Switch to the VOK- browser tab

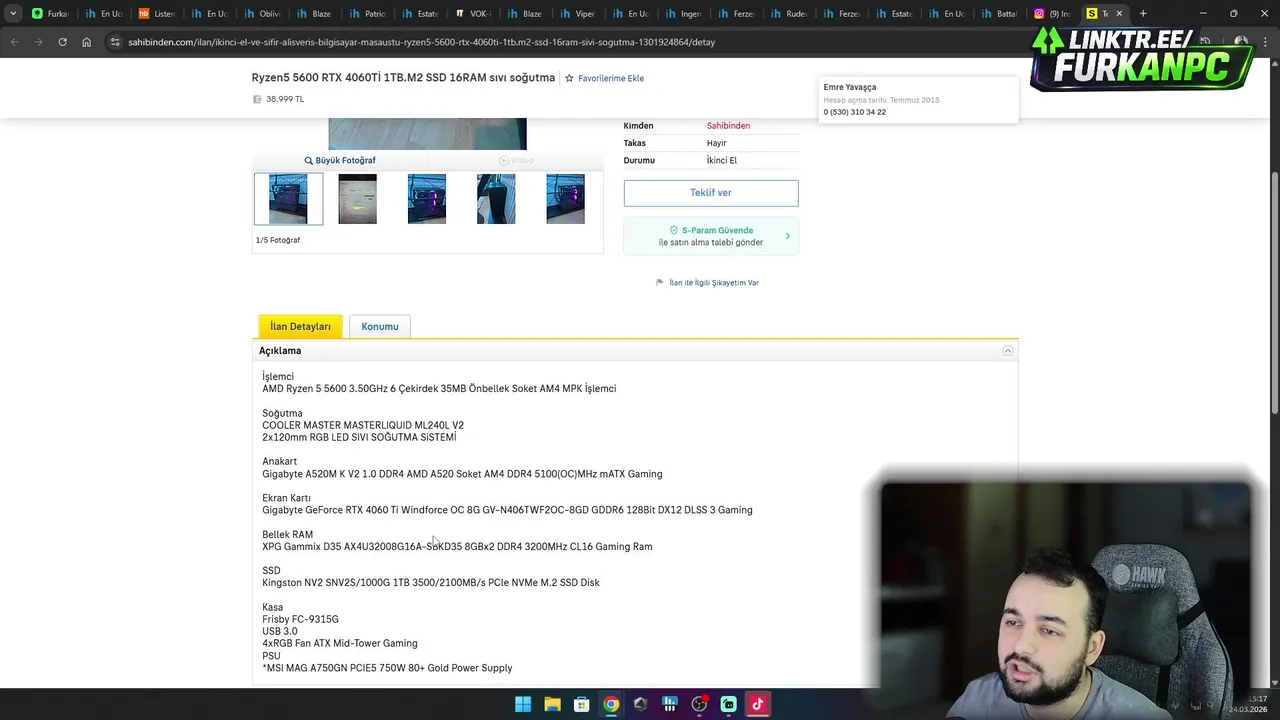click(473, 13)
